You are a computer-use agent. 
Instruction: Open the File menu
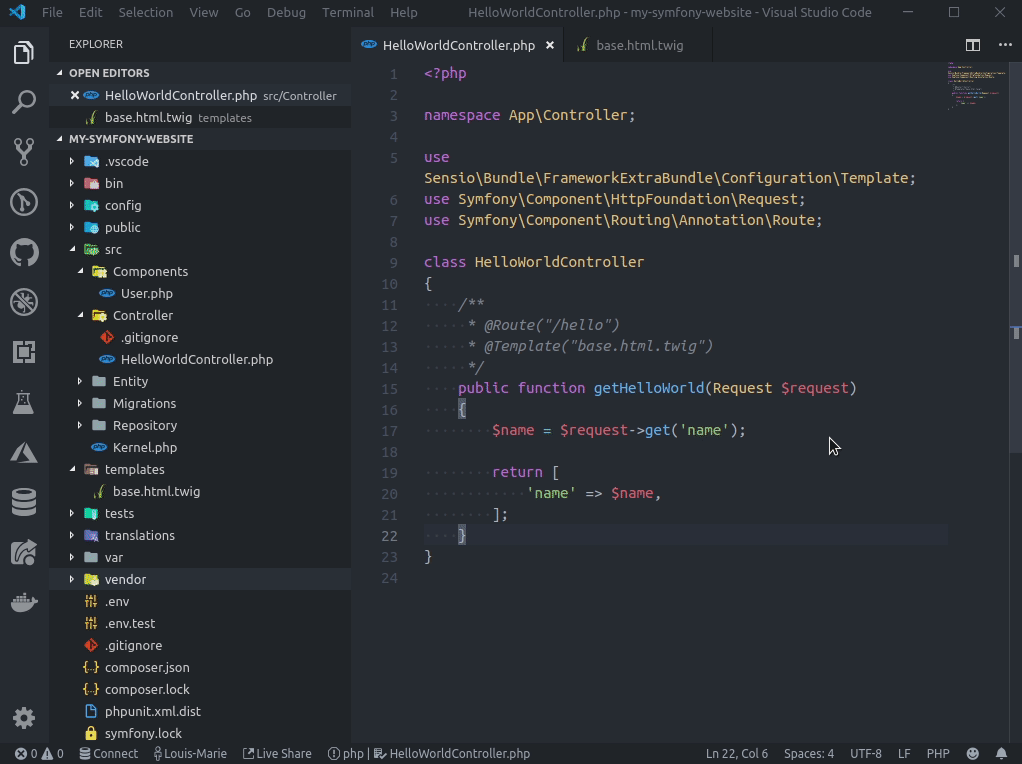tap(52, 12)
